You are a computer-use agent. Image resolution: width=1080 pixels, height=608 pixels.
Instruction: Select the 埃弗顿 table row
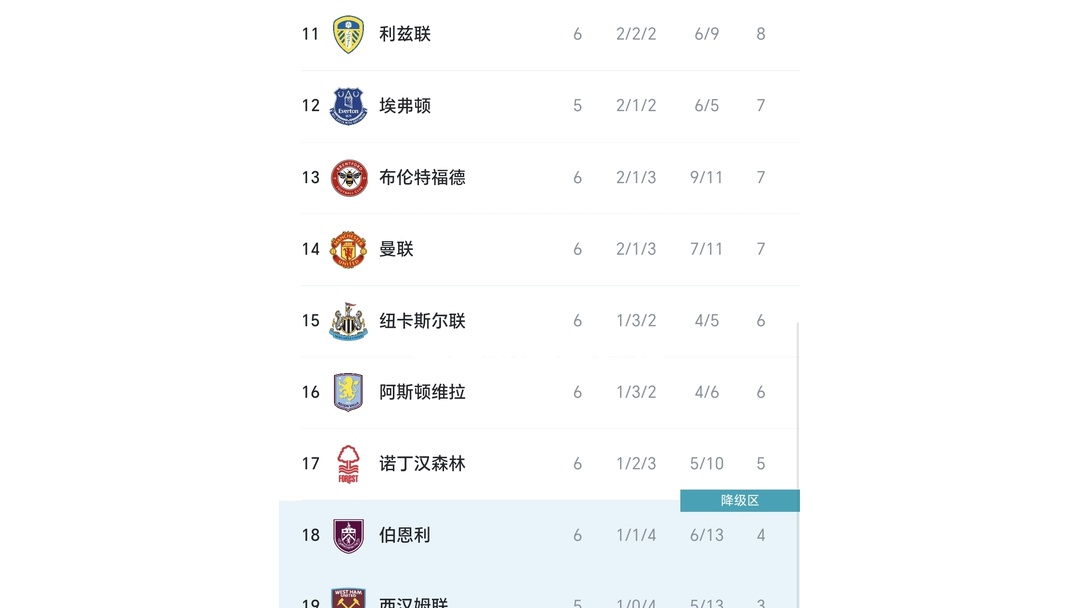tap(540, 105)
